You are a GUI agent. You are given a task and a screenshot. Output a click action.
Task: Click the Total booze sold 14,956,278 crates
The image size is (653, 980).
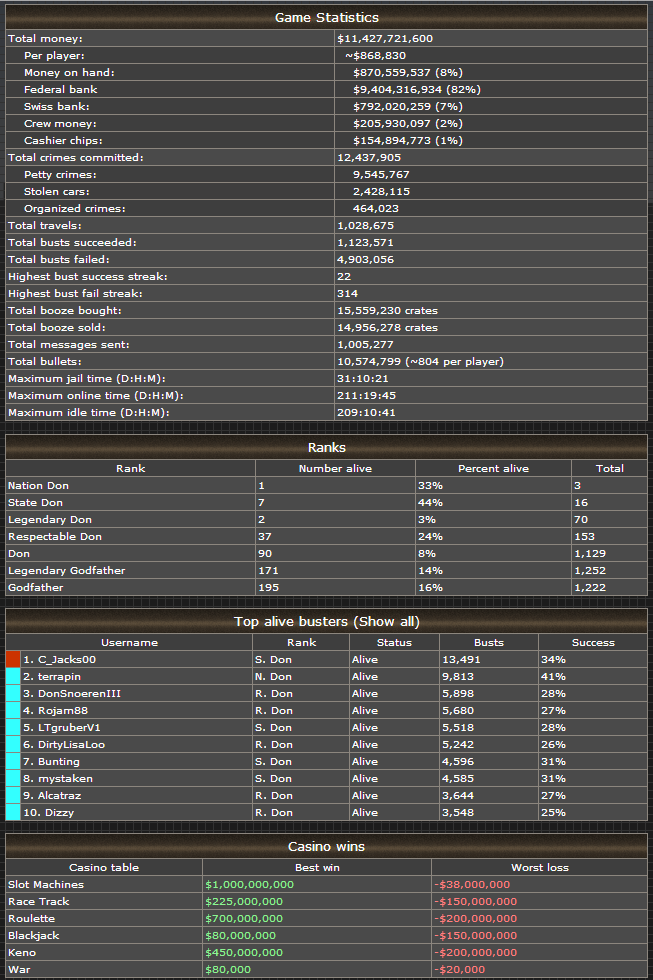pos(387,327)
